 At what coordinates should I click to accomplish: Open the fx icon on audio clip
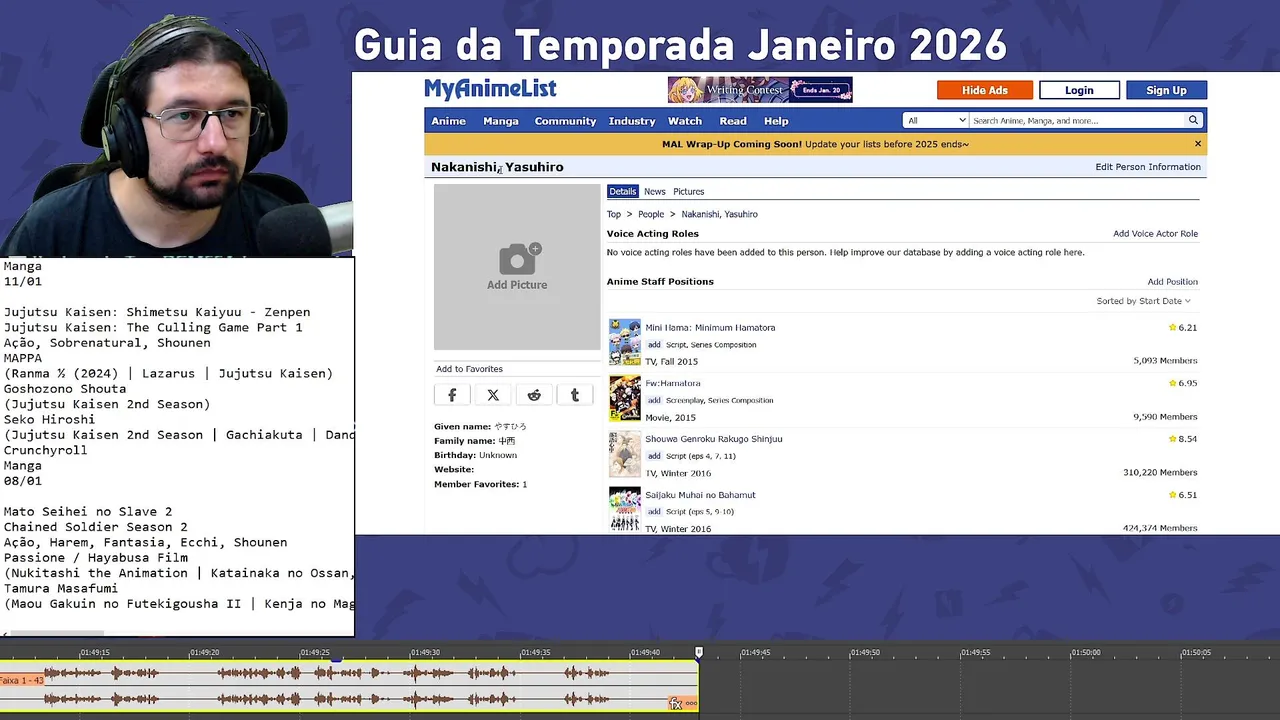pos(676,704)
